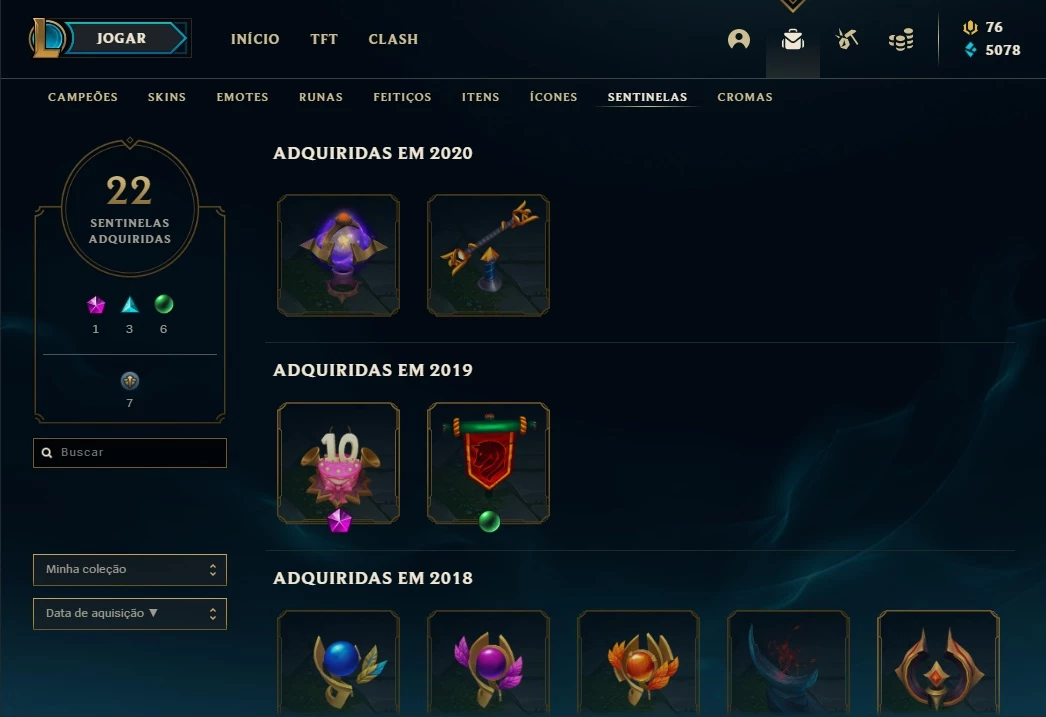Open the loot hammer icon
Image resolution: width=1046 pixels, height=717 pixels.
point(847,39)
